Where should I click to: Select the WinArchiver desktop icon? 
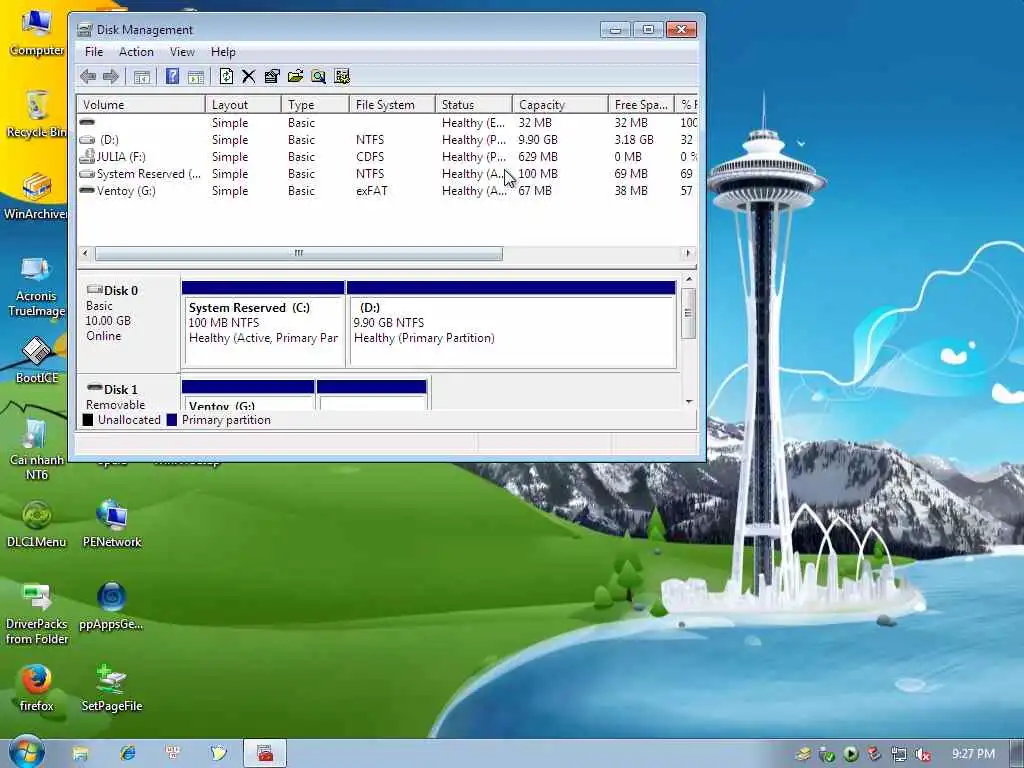36,196
